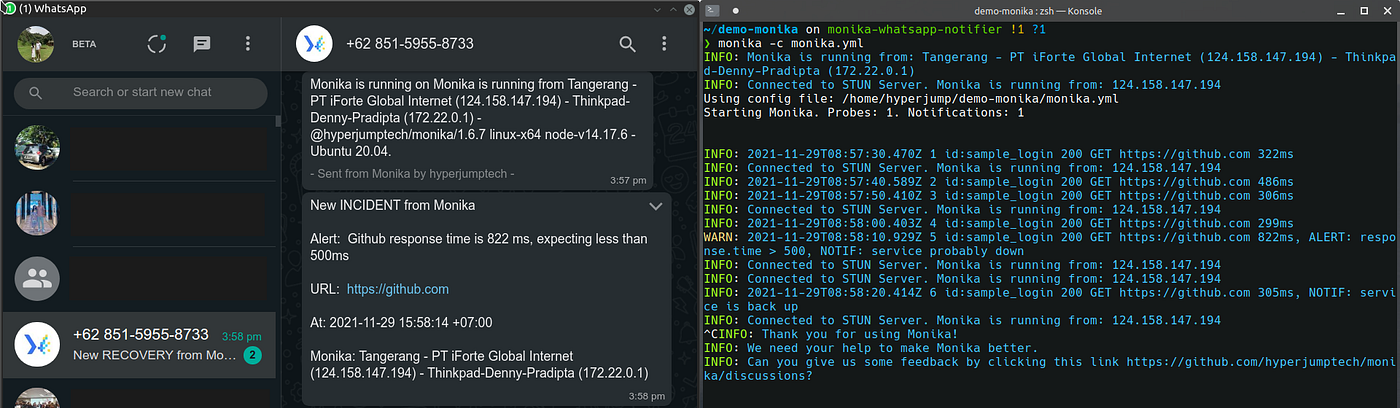1400x408 pixels.
Task: Focus the 'Search or start new chat' field
Action: [141, 93]
